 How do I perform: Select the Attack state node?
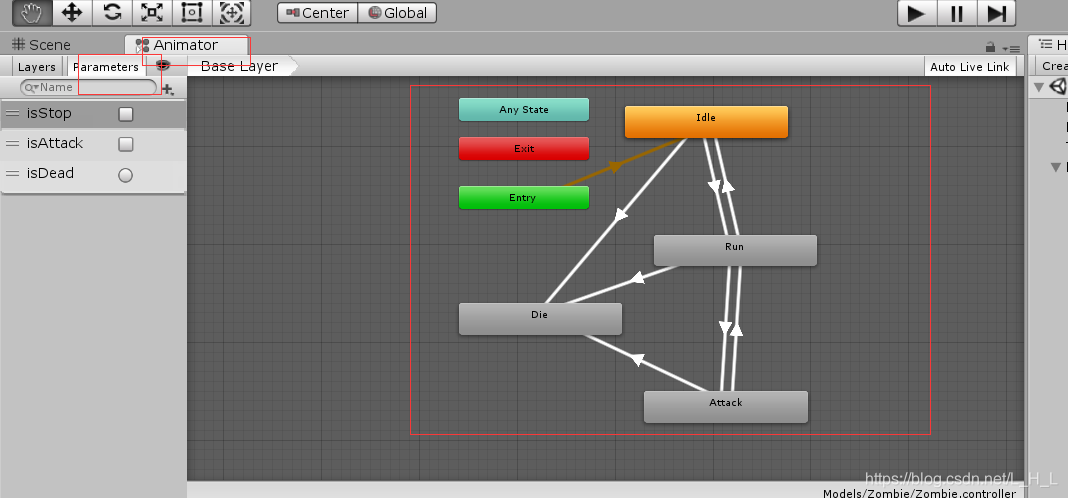click(726, 407)
